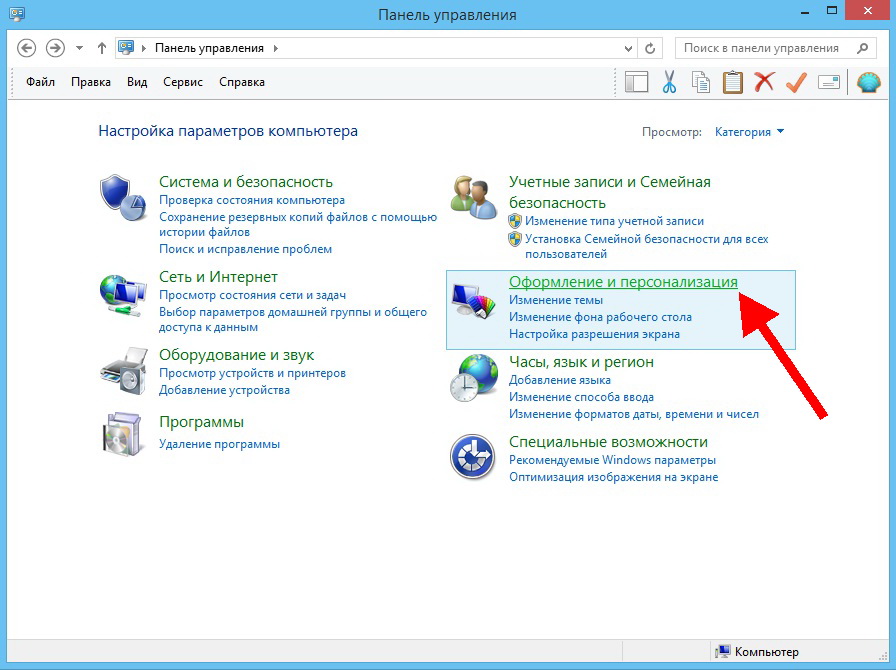Click the envelope toolbar icon
This screenshot has height=670, width=896.
828,82
